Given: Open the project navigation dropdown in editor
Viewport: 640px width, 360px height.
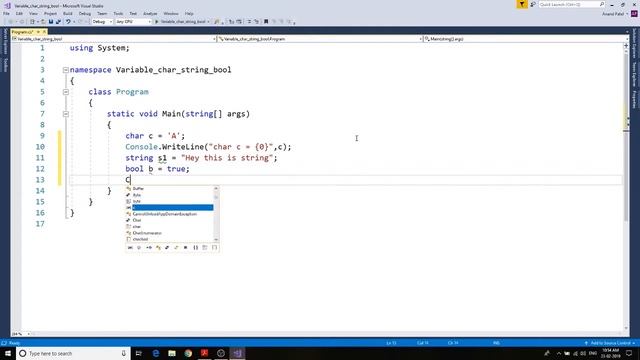Looking at the screenshot, I should (114, 39).
